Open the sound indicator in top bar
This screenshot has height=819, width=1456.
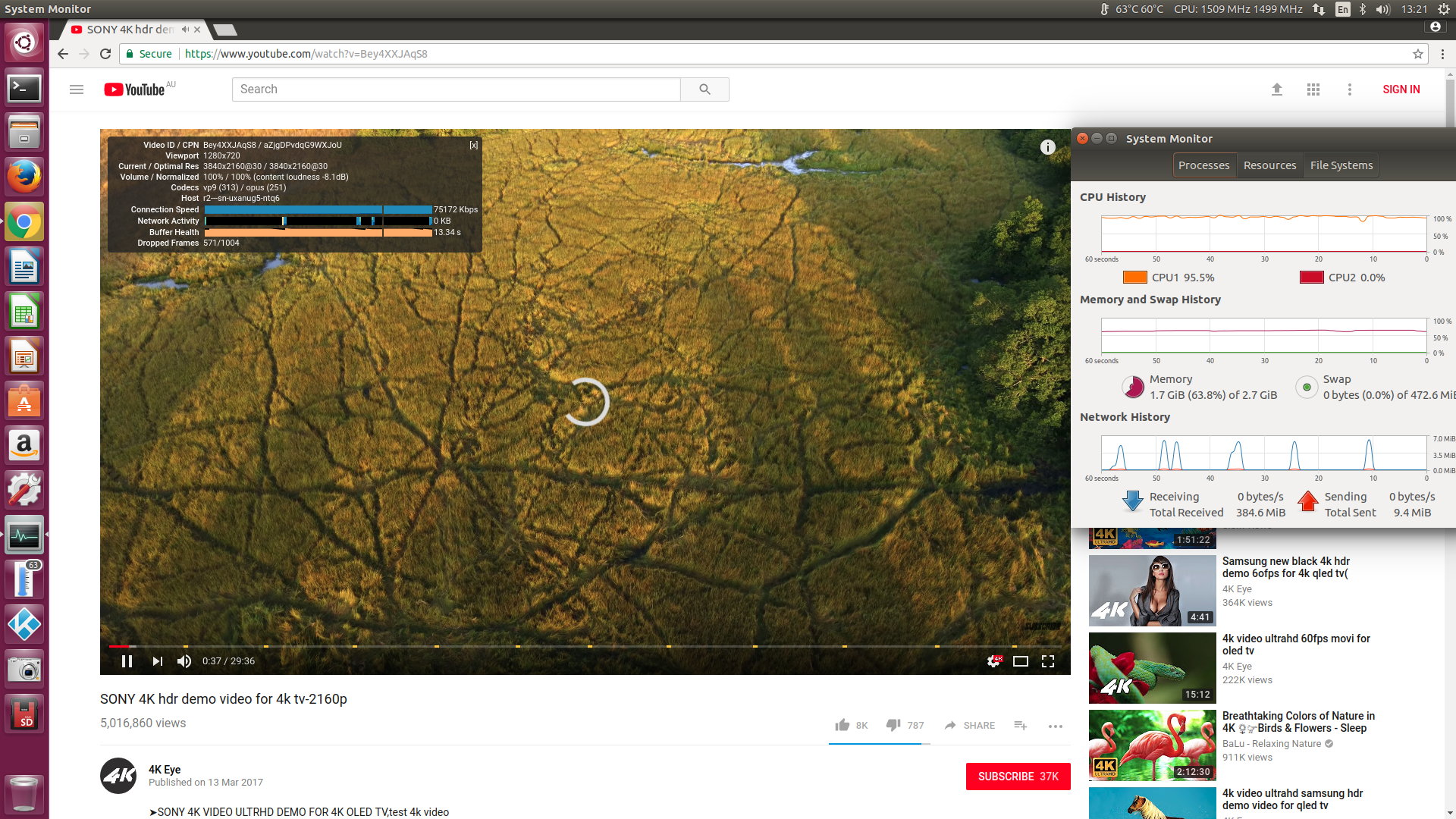click(1382, 9)
